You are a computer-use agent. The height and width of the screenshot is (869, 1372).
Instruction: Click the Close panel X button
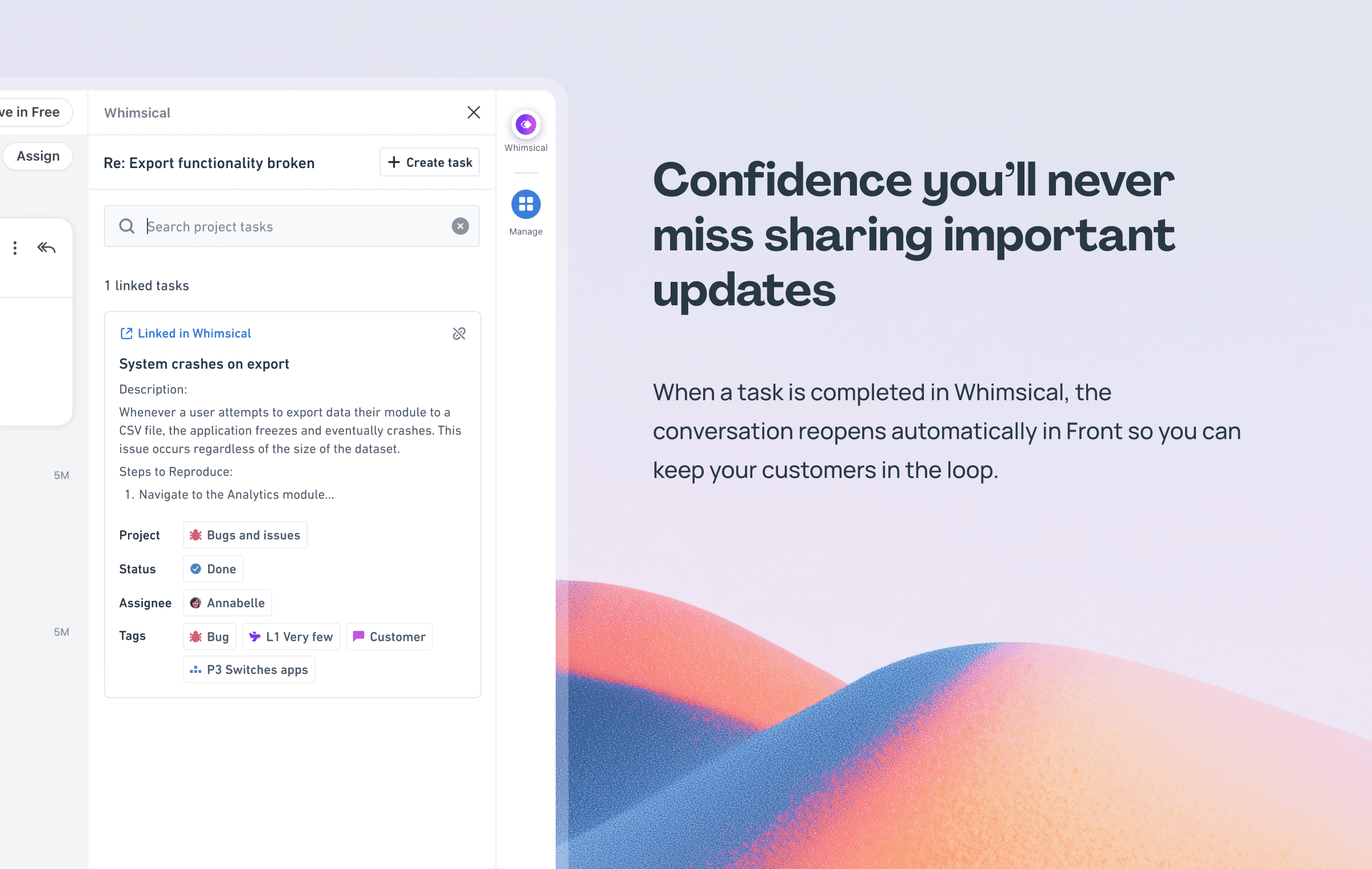click(474, 112)
